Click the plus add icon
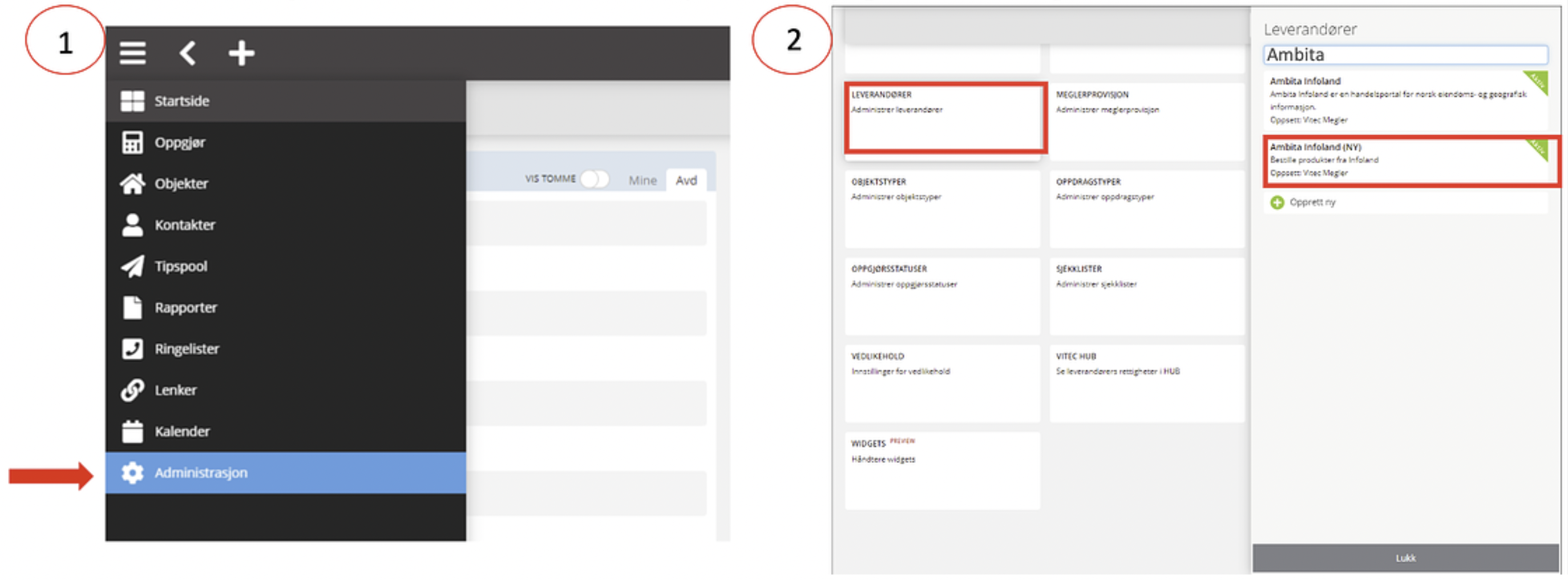The height and width of the screenshot is (580, 1568). tap(241, 53)
